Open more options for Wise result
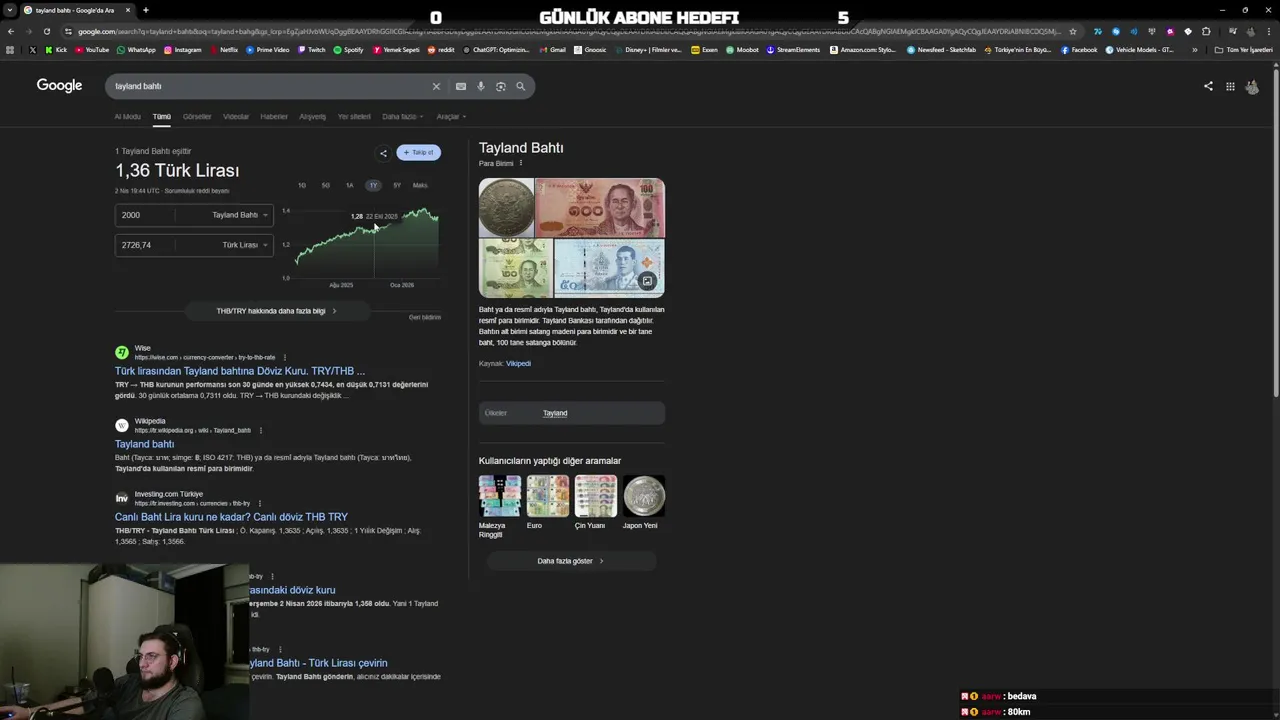 pos(285,357)
